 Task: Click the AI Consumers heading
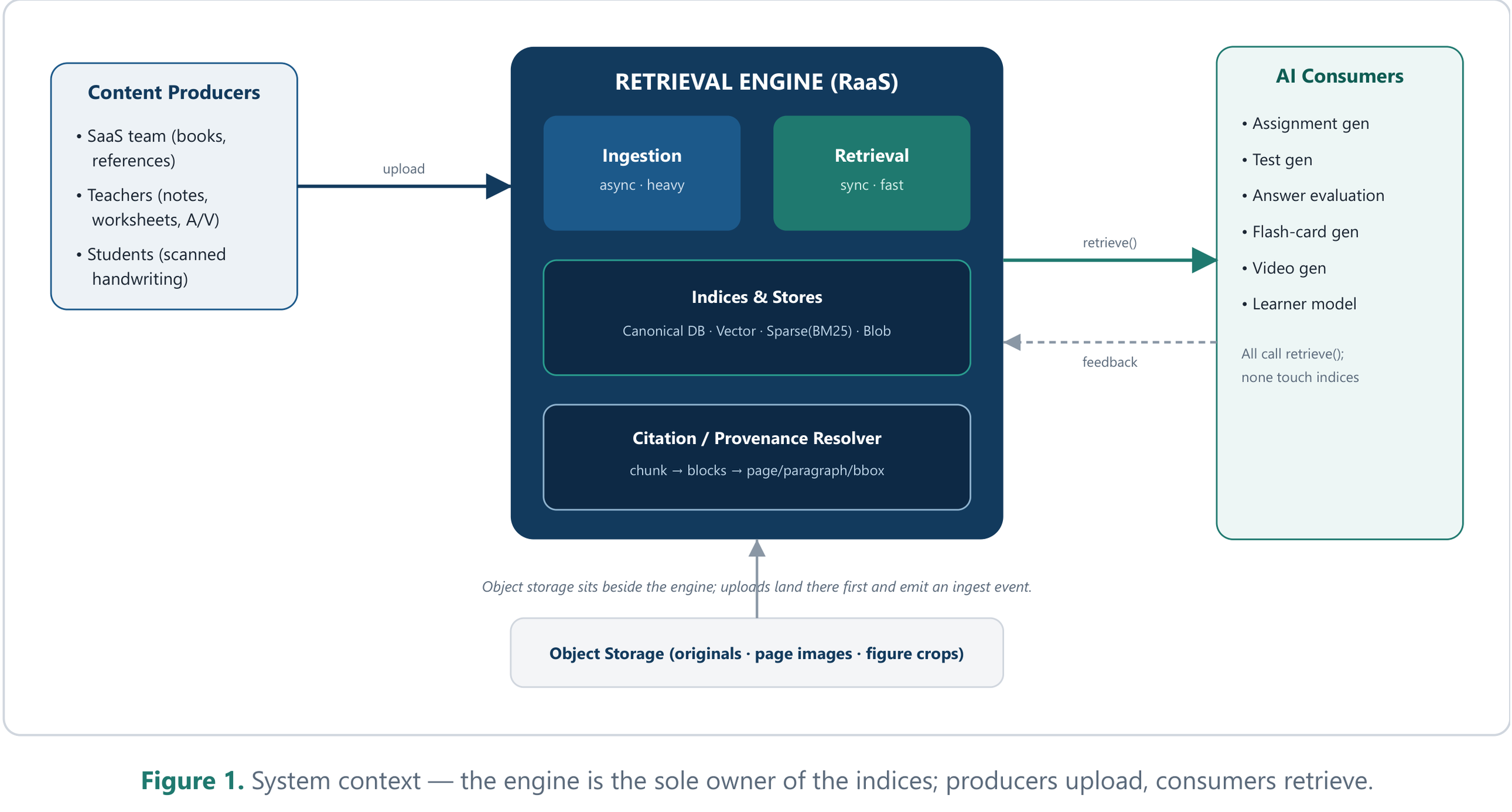click(1339, 76)
